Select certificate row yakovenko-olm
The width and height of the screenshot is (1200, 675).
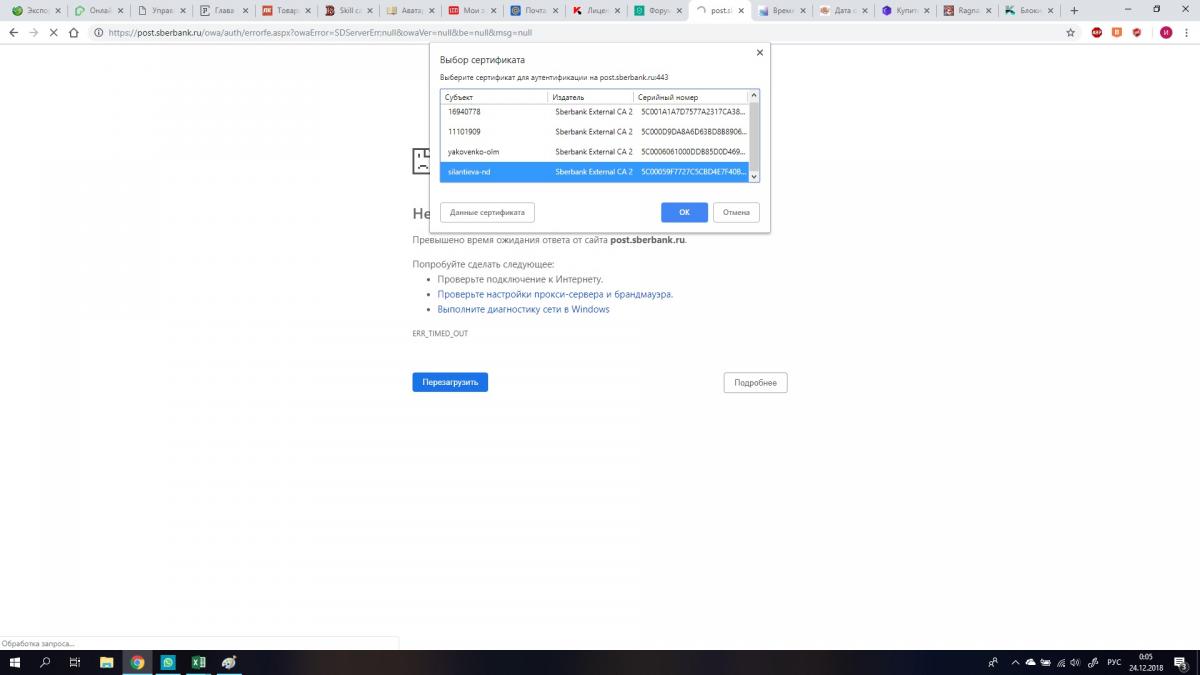(594, 152)
